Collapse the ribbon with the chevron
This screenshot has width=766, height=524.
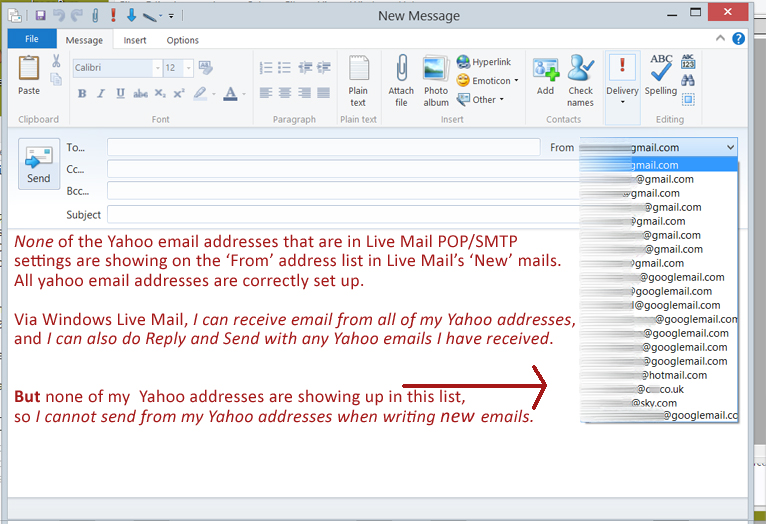[720, 38]
